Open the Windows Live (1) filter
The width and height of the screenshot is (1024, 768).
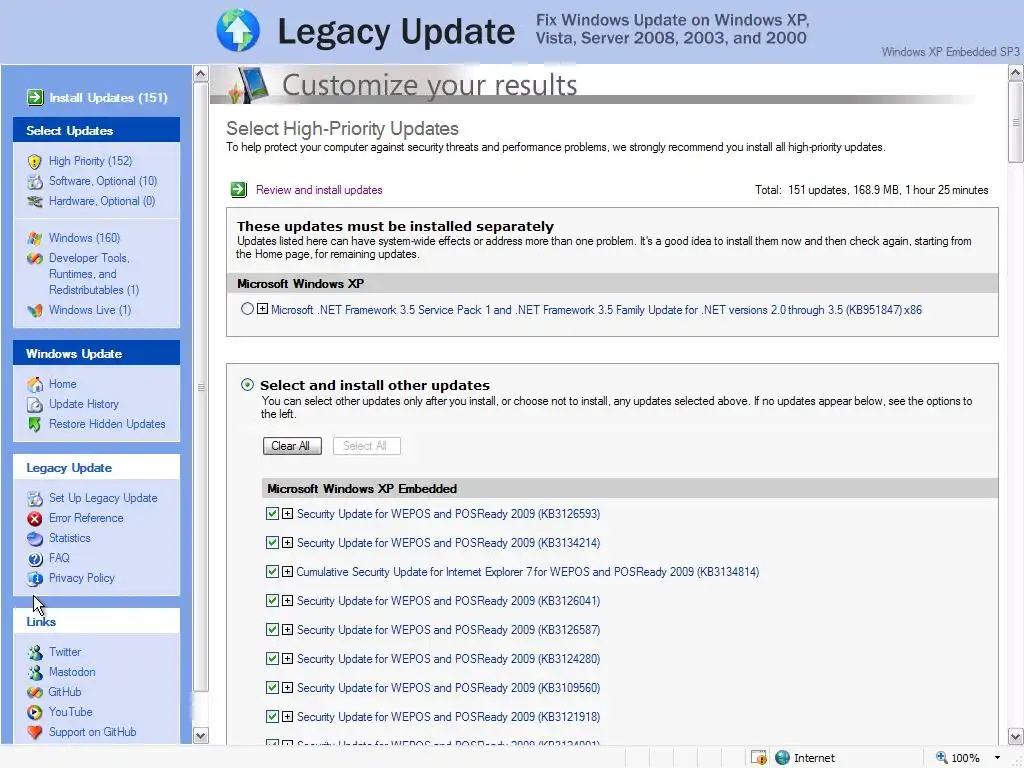pyautogui.click(x=90, y=310)
